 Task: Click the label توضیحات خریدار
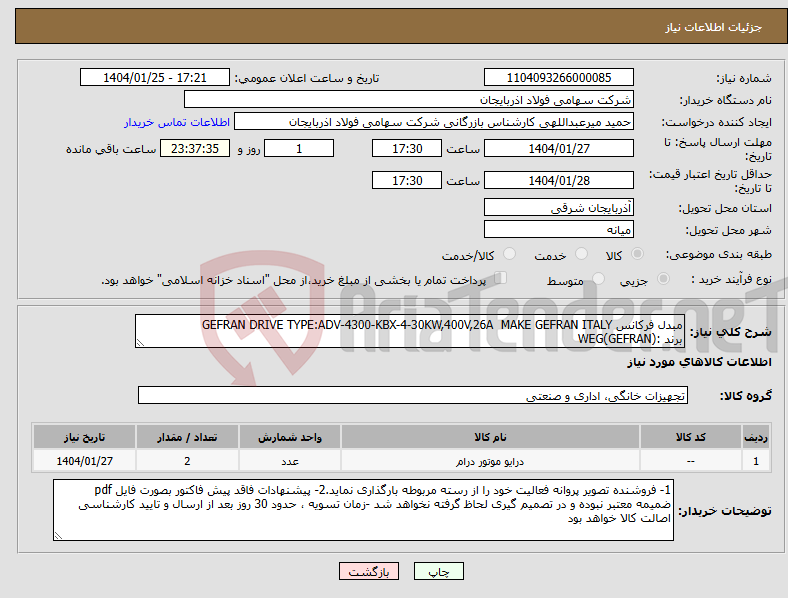point(725,511)
